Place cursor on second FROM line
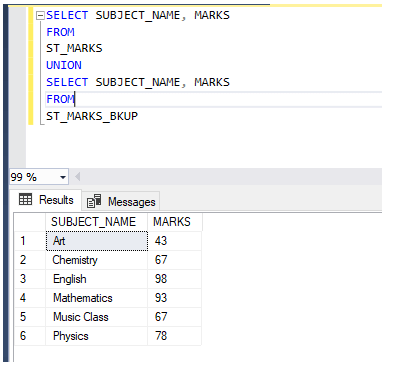The width and height of the screenshot is (394, 366). 213,99
